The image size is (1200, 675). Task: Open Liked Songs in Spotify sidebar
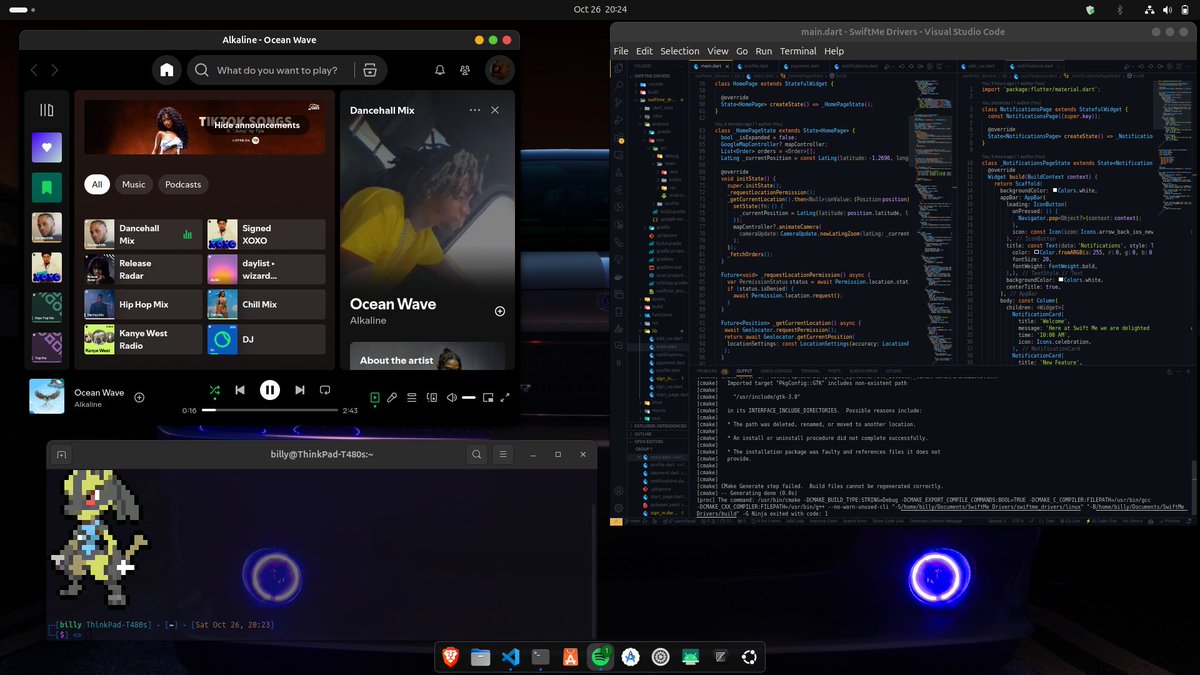(46, 147)
